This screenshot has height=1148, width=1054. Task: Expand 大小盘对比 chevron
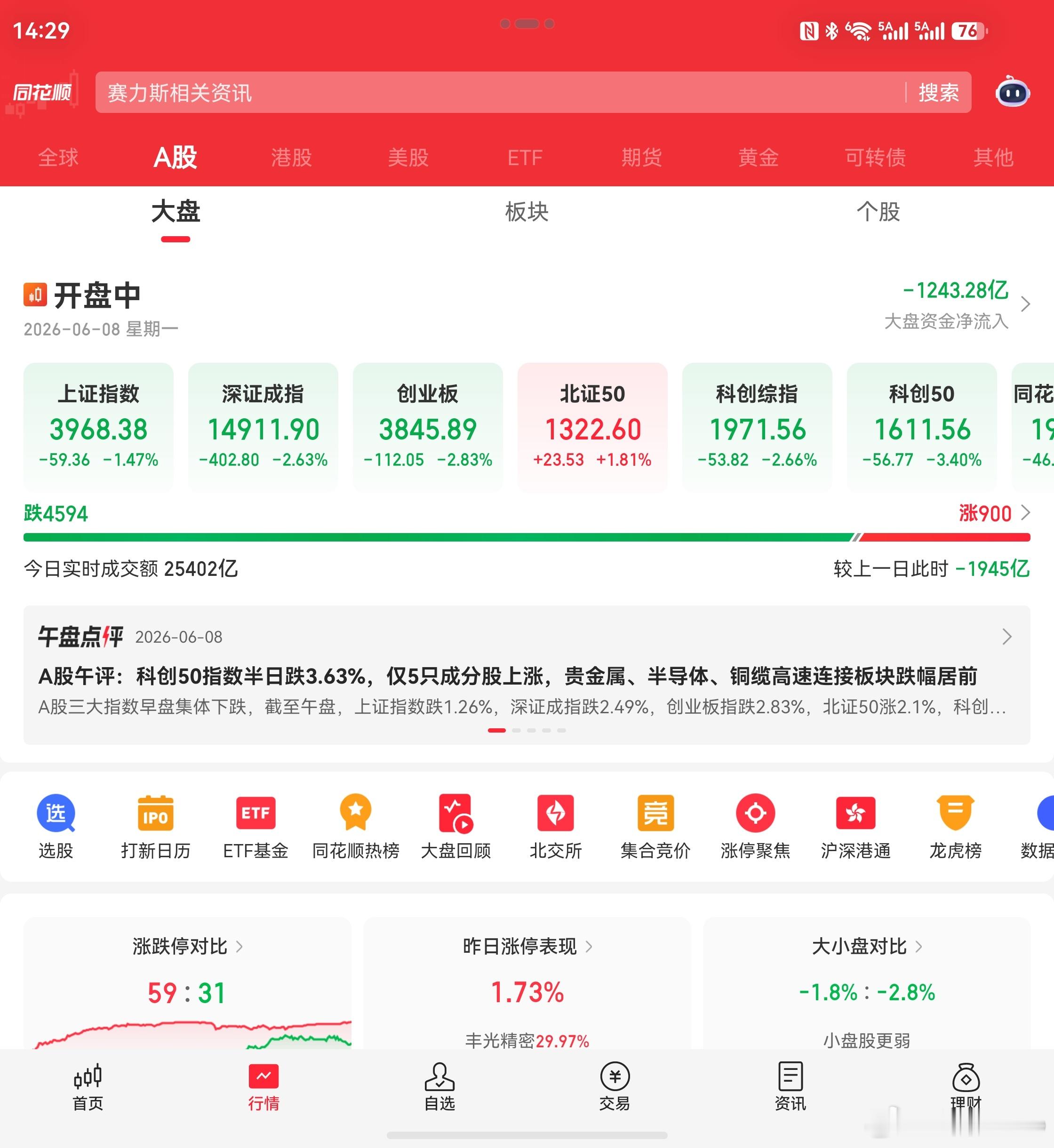click(919, 947)
